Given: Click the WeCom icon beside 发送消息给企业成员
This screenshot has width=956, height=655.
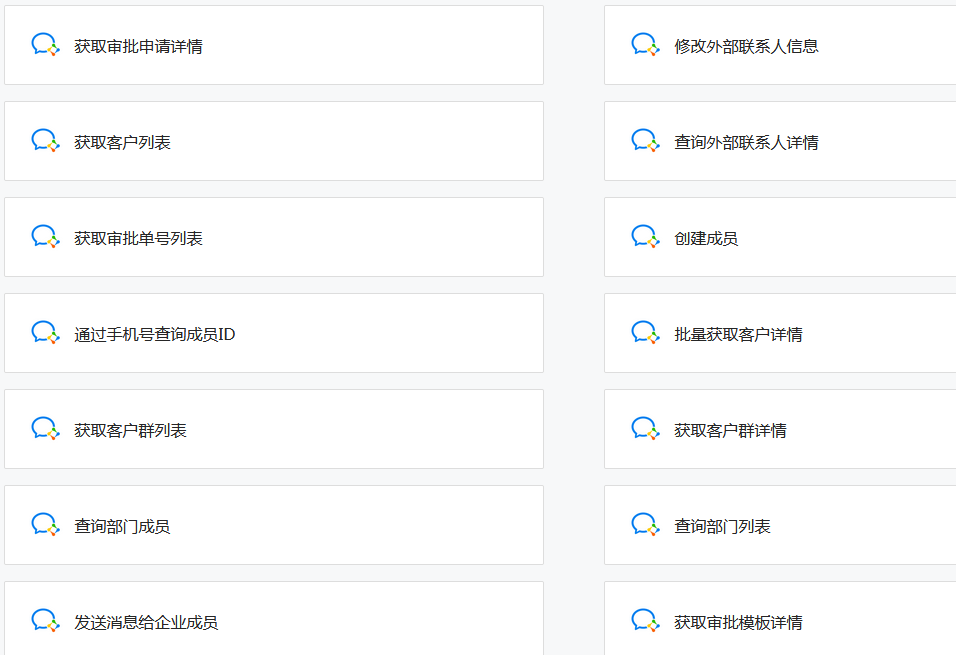Looking at the screenshot, I should tap(46, 621).
